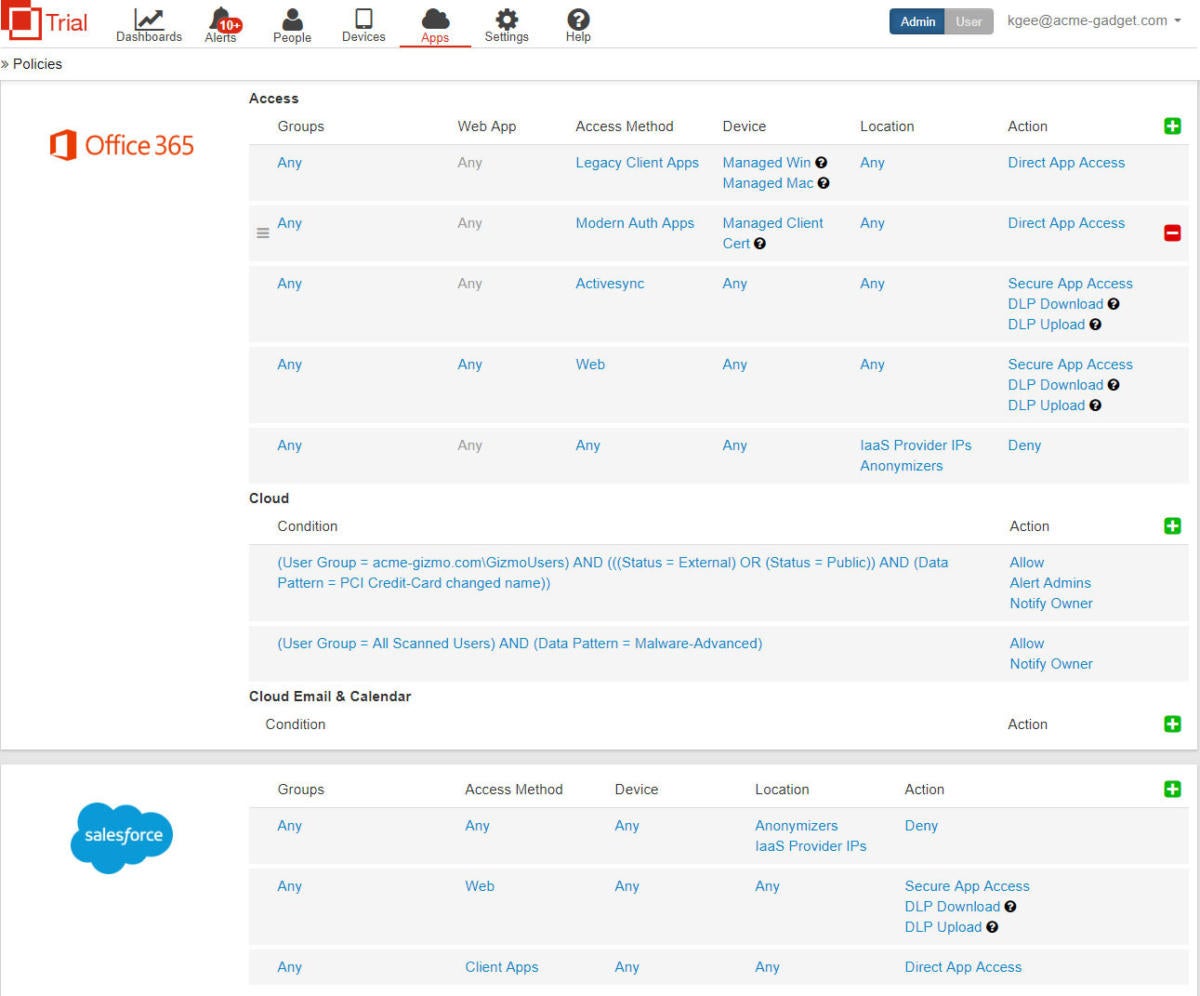Click Direct App Access for Legacy Client Apps
Image resolution: width=1200 pixels, height=996 pixels.
click(1066, 163)
